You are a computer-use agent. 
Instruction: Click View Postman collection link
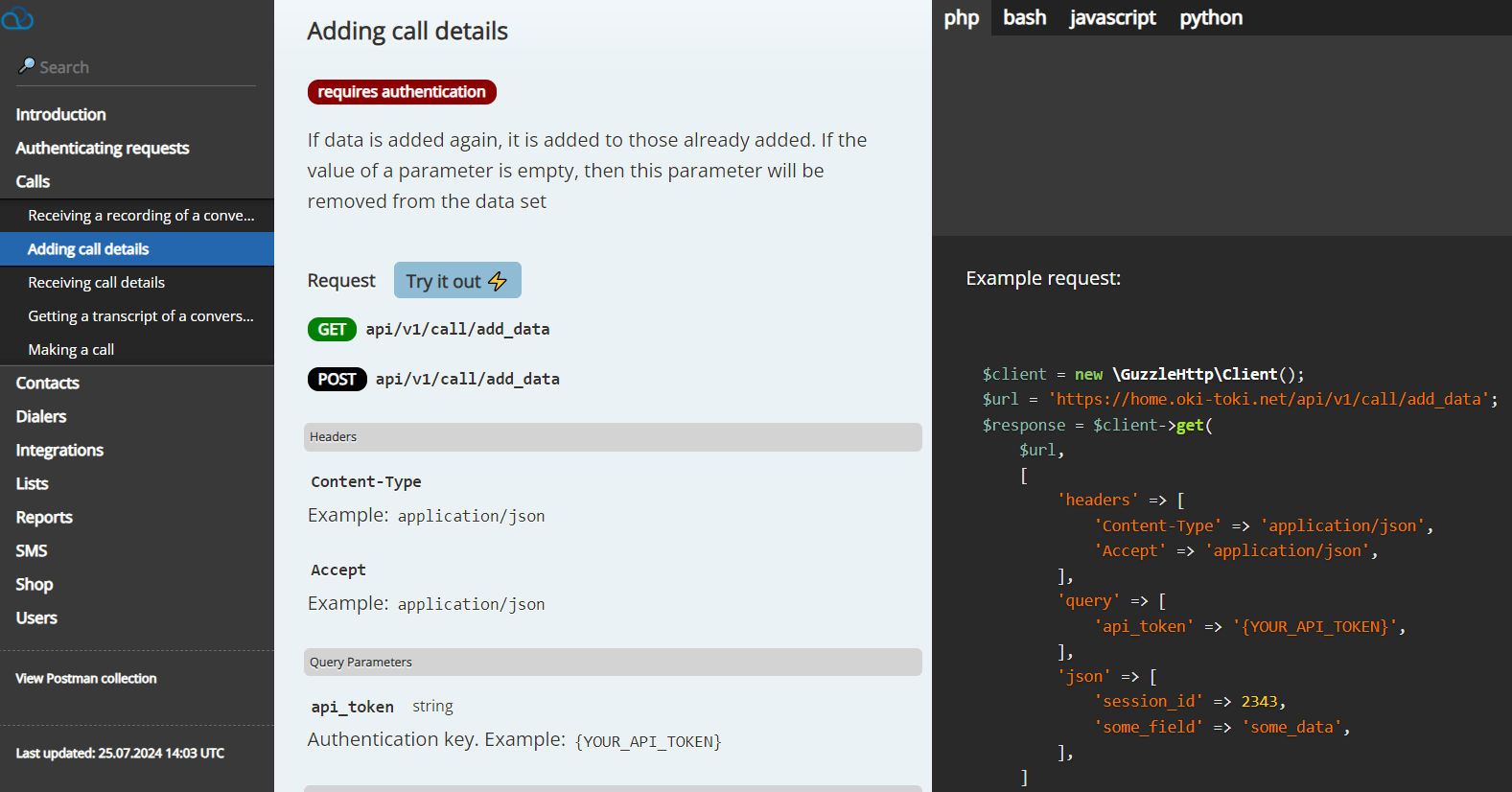[86, 678]
